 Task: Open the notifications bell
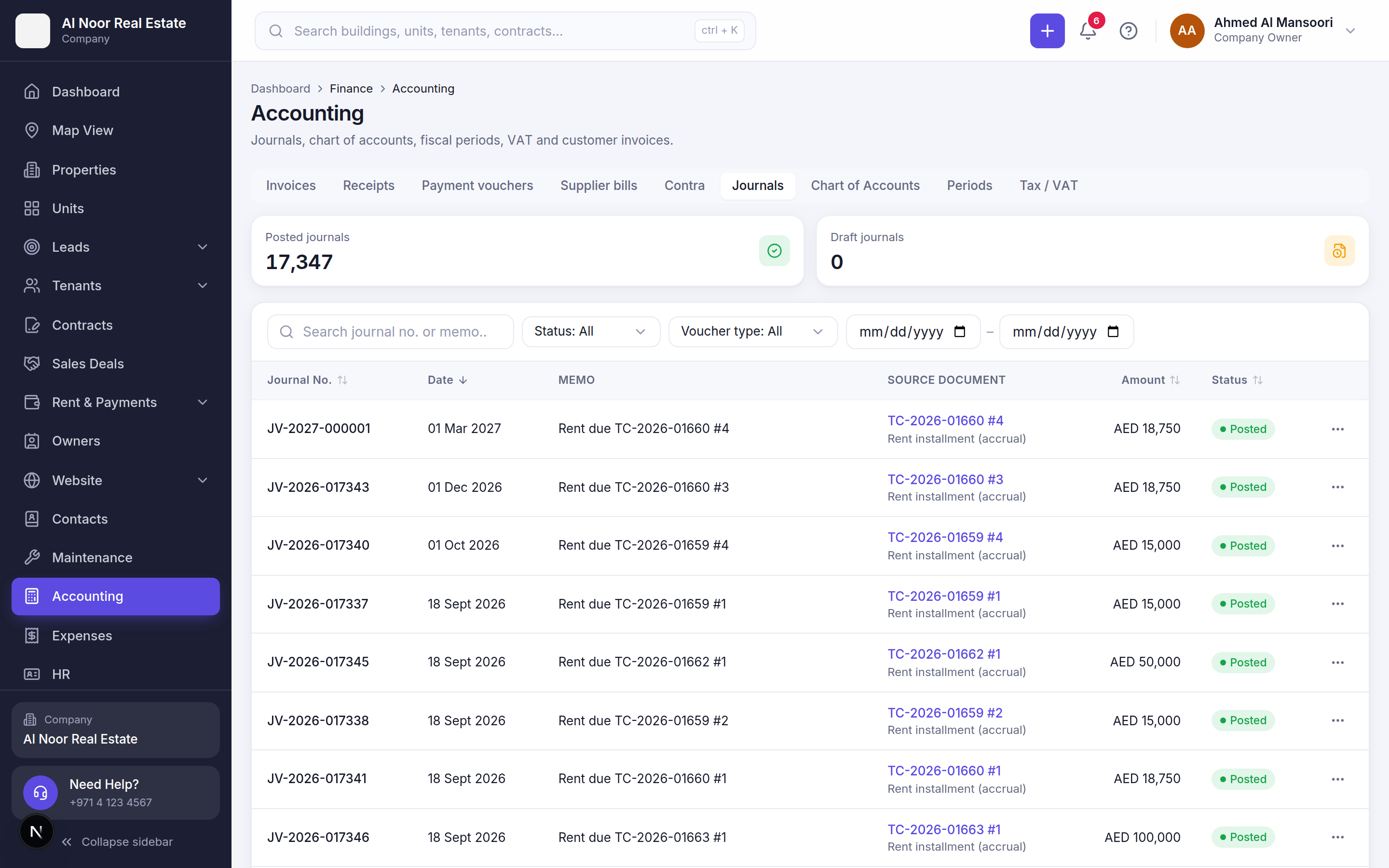(x=1088, y=30)
